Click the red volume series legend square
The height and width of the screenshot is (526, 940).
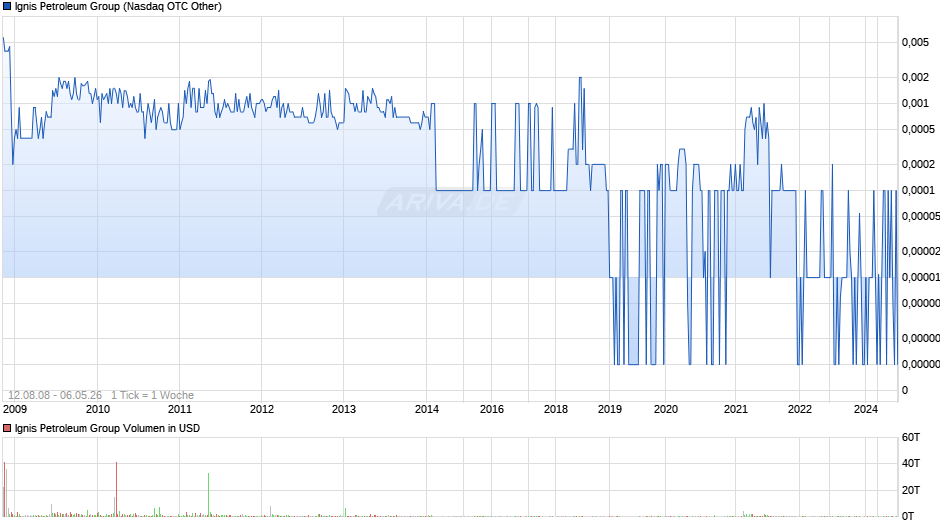pyautogui.click(x=7, y=428)
